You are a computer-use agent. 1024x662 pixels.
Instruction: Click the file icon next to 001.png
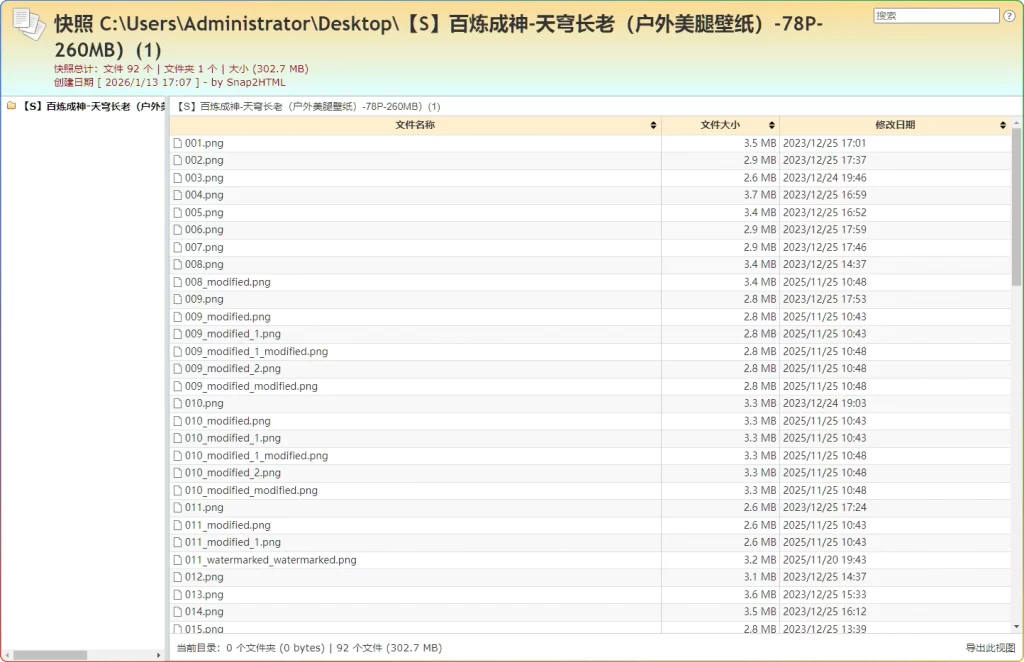click(177, 142)
